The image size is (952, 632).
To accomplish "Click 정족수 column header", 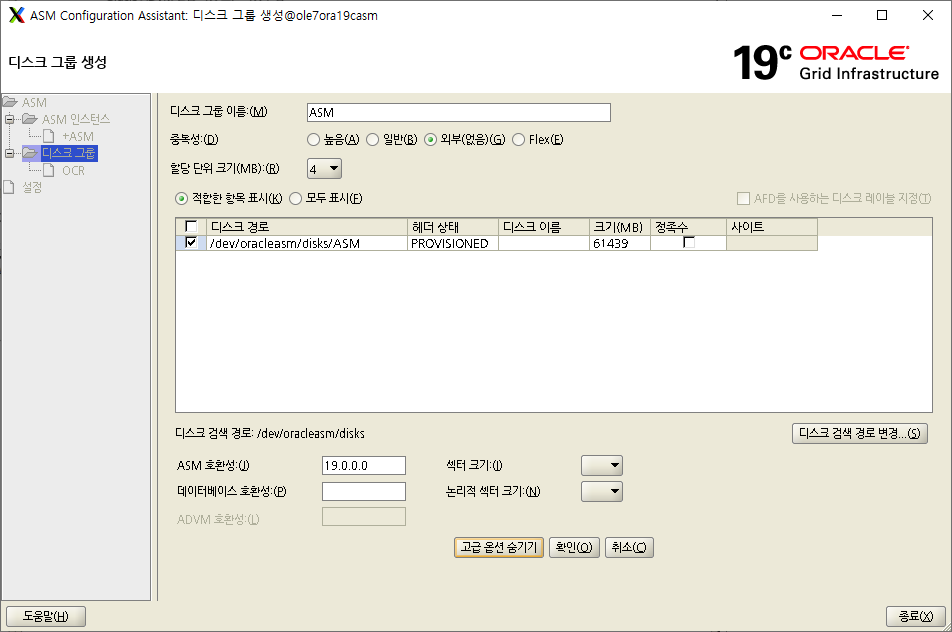I will (688, 226).
